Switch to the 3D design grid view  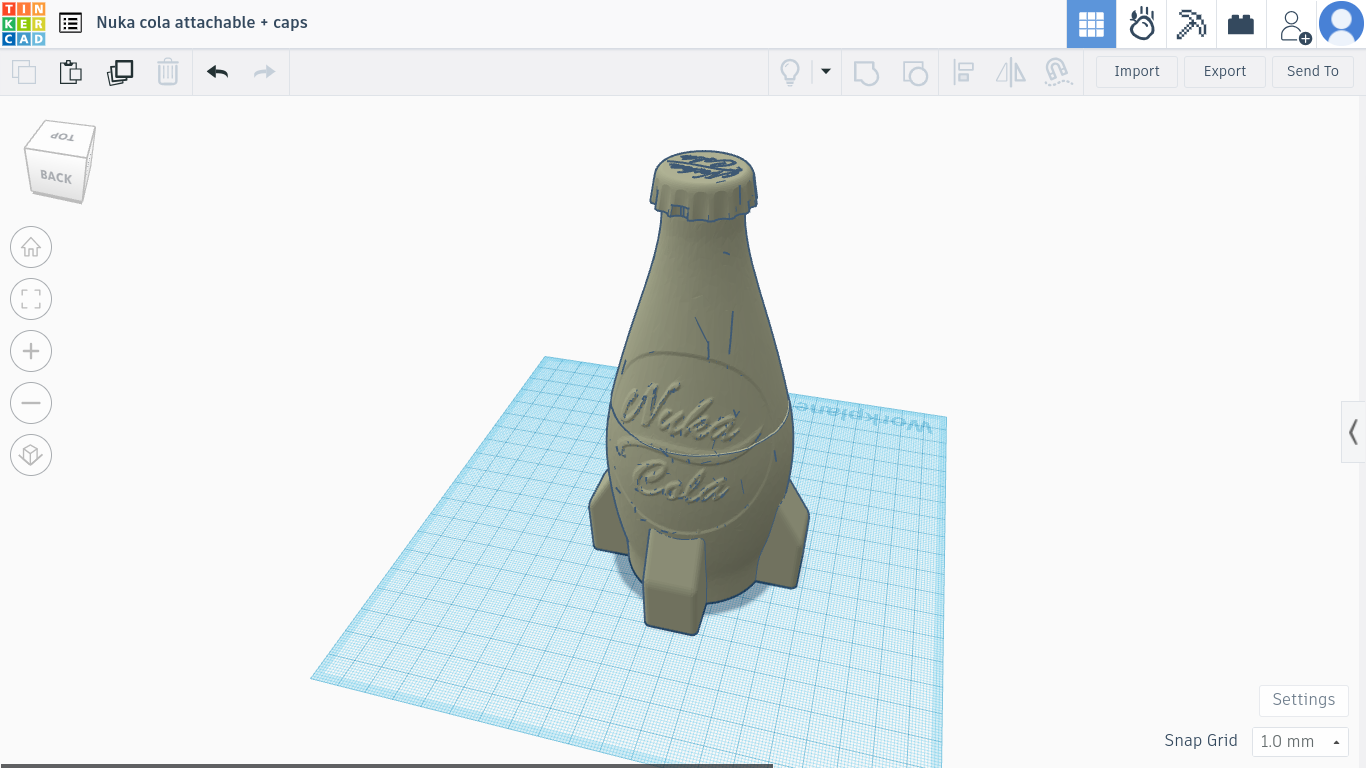tap(1091, 24)
